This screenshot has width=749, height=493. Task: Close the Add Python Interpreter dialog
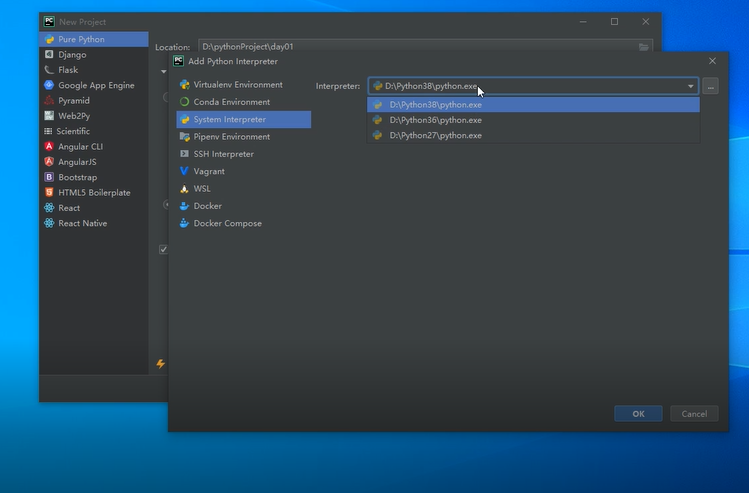click(712, 61)
